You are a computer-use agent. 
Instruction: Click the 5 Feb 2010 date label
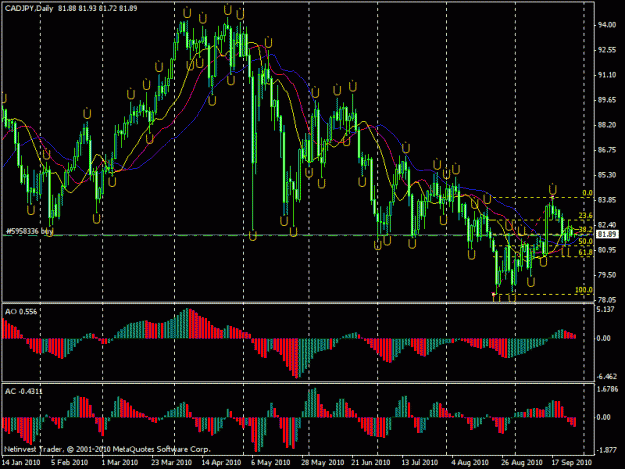(69, 463)
